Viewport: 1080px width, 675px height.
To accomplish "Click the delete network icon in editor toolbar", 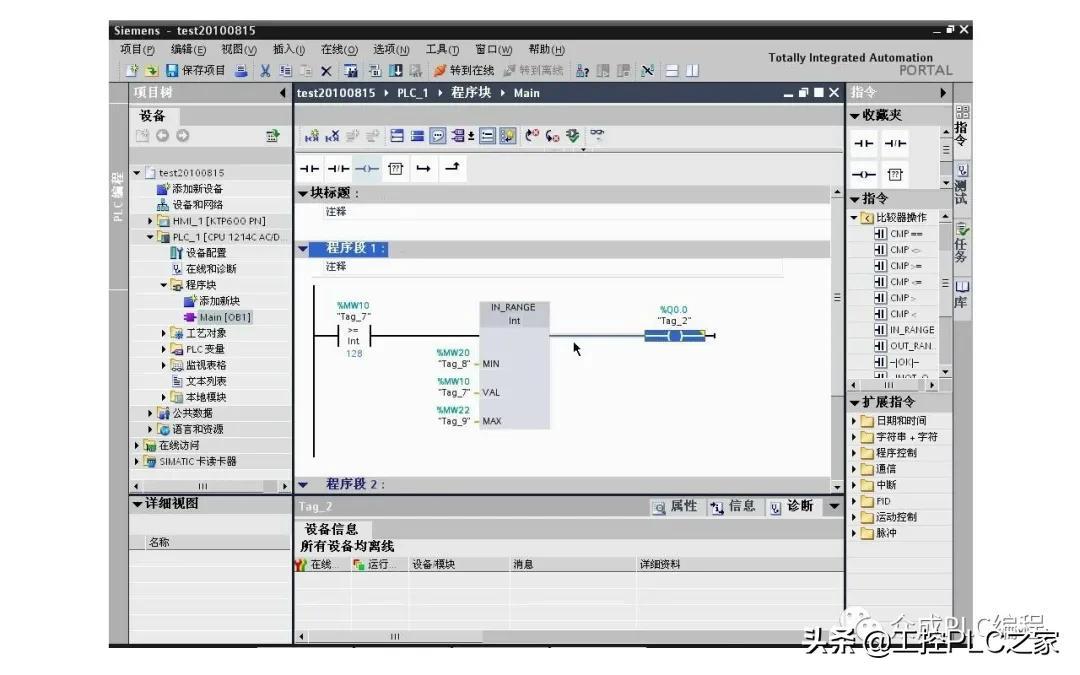I will 332,136.
